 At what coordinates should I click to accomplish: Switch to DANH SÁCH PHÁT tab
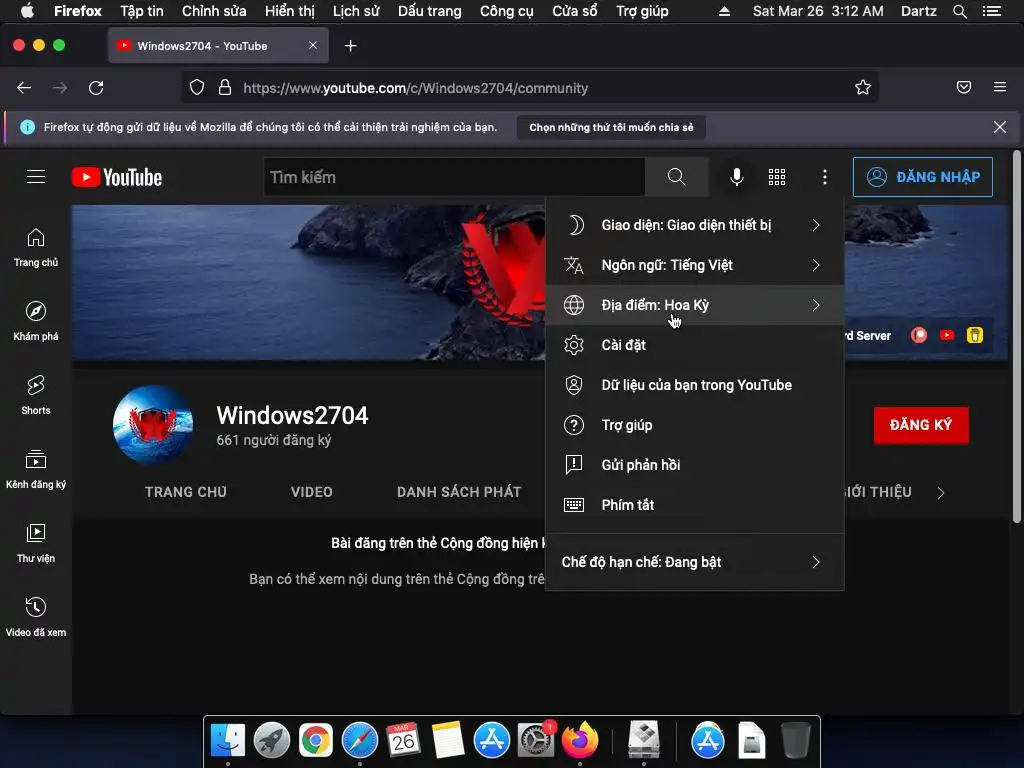pyautogui.click(x=459, y=492)
